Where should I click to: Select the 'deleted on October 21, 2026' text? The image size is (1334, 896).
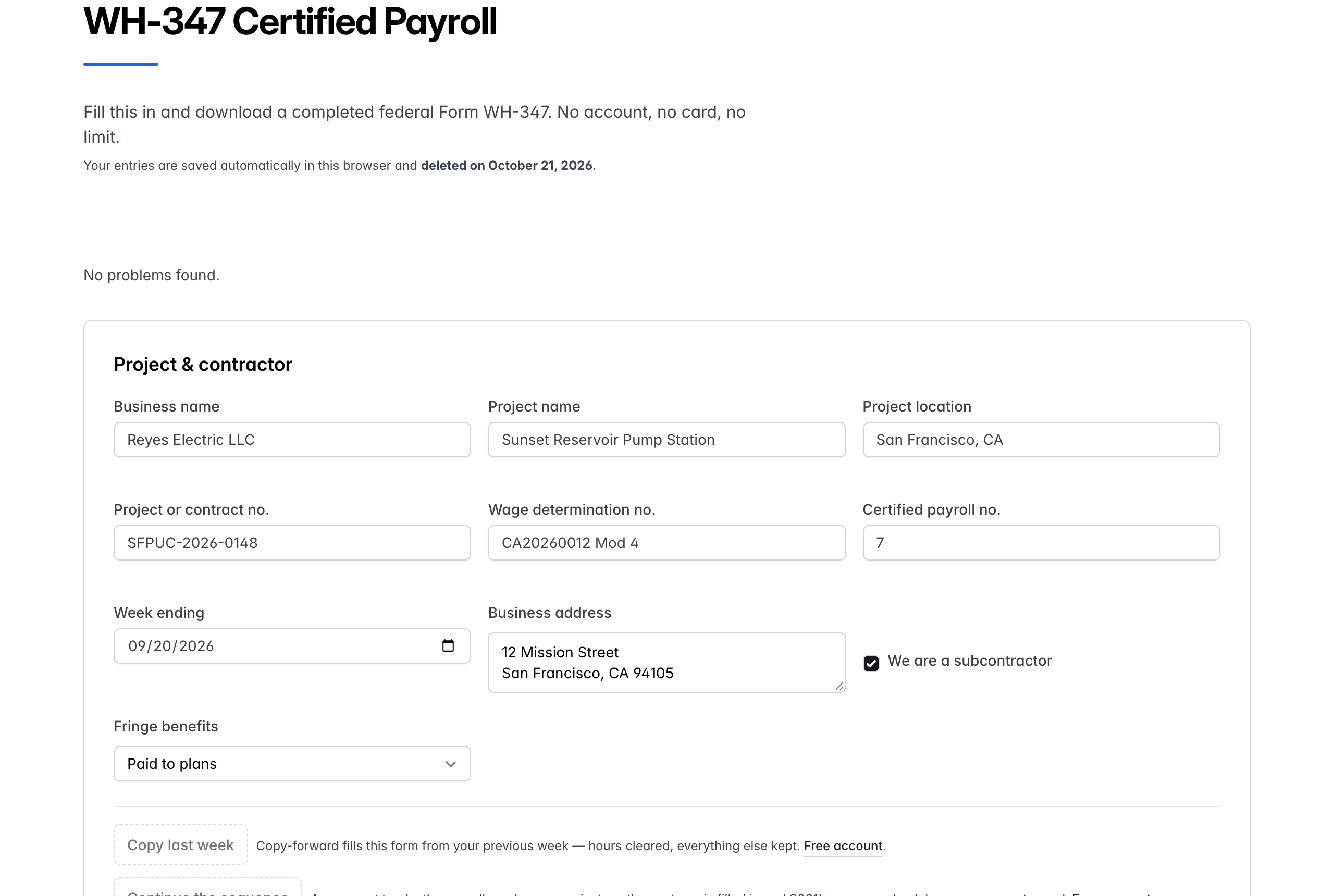click(507, 166)
